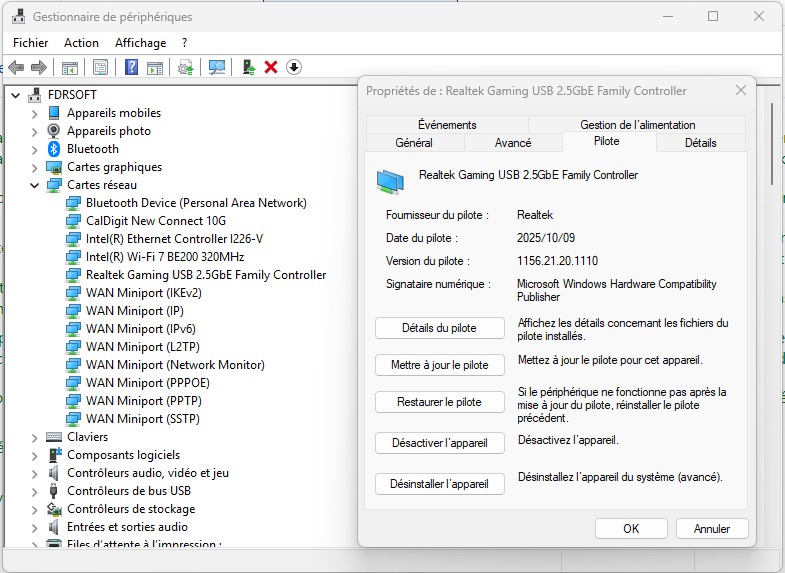The width and height of the screenshot is (785, 573).
Task: Click the scan for hardware changes icon
Action: tap(217, 67)
